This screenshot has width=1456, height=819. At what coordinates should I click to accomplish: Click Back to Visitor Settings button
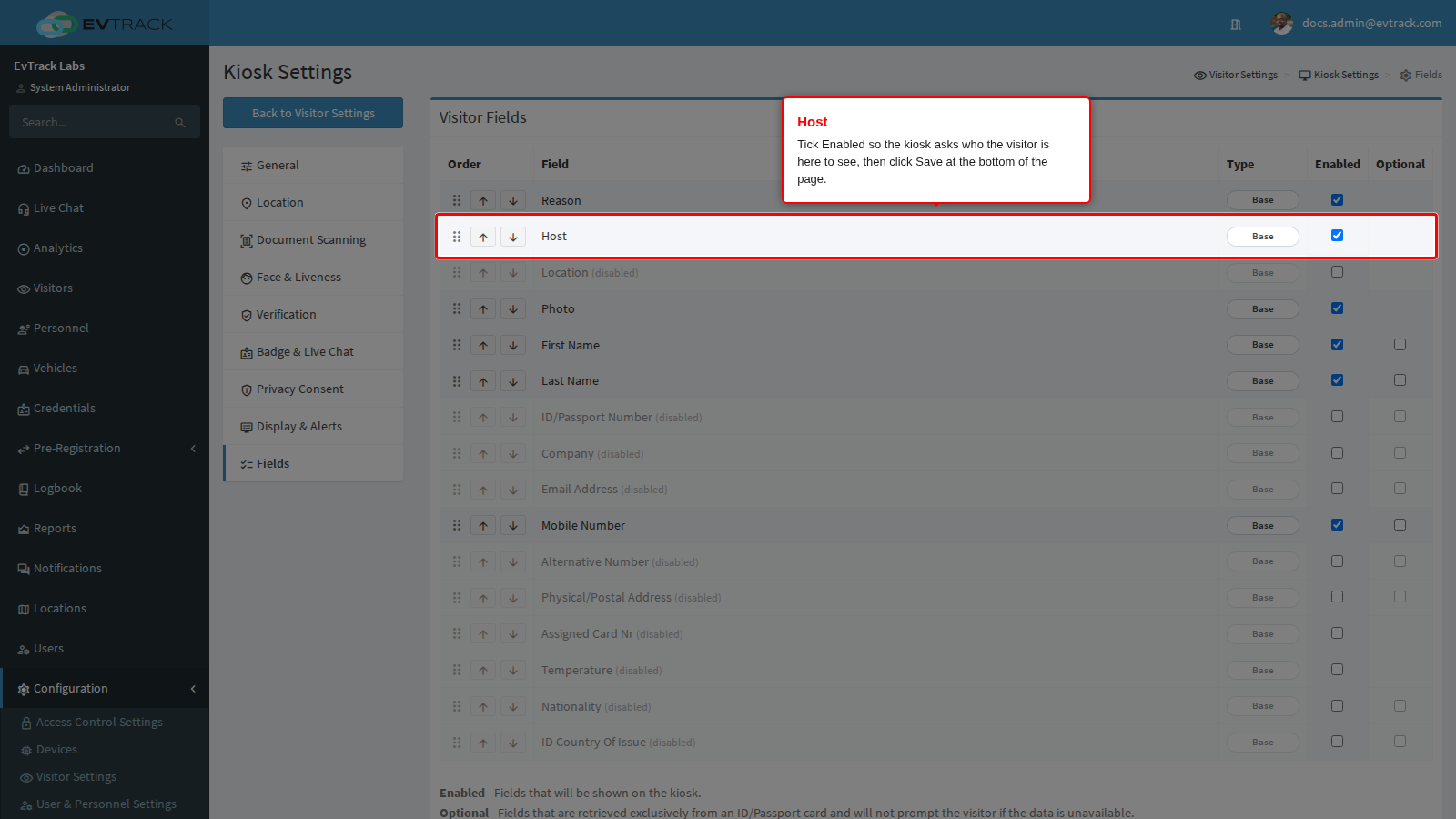(x=313, y=113)
